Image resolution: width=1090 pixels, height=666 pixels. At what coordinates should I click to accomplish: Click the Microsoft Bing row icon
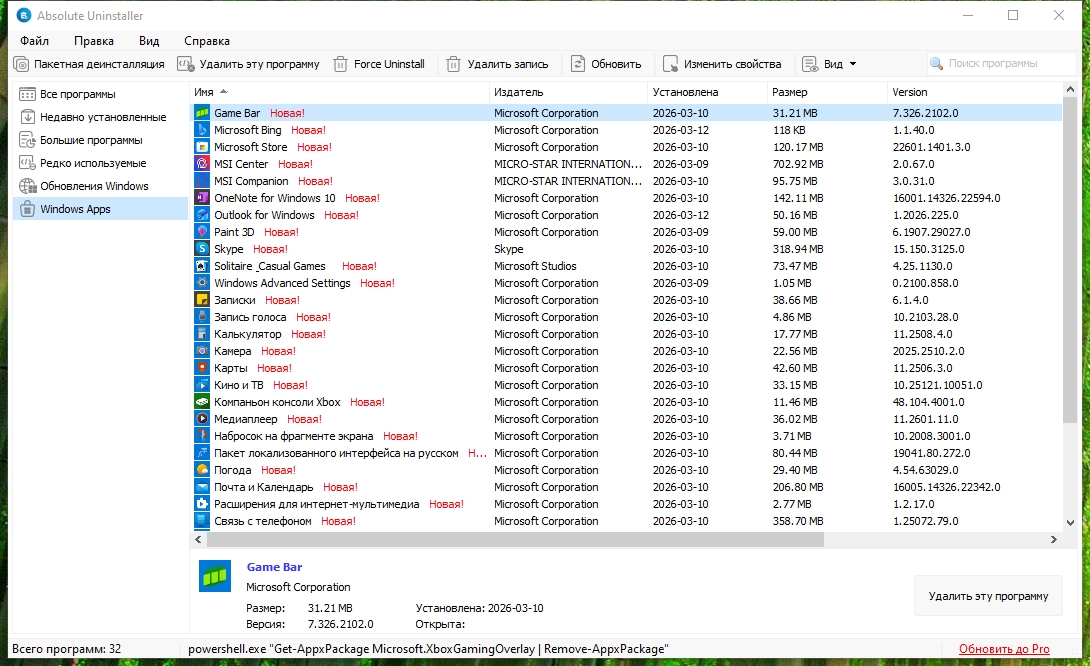[x=202, y=130]
